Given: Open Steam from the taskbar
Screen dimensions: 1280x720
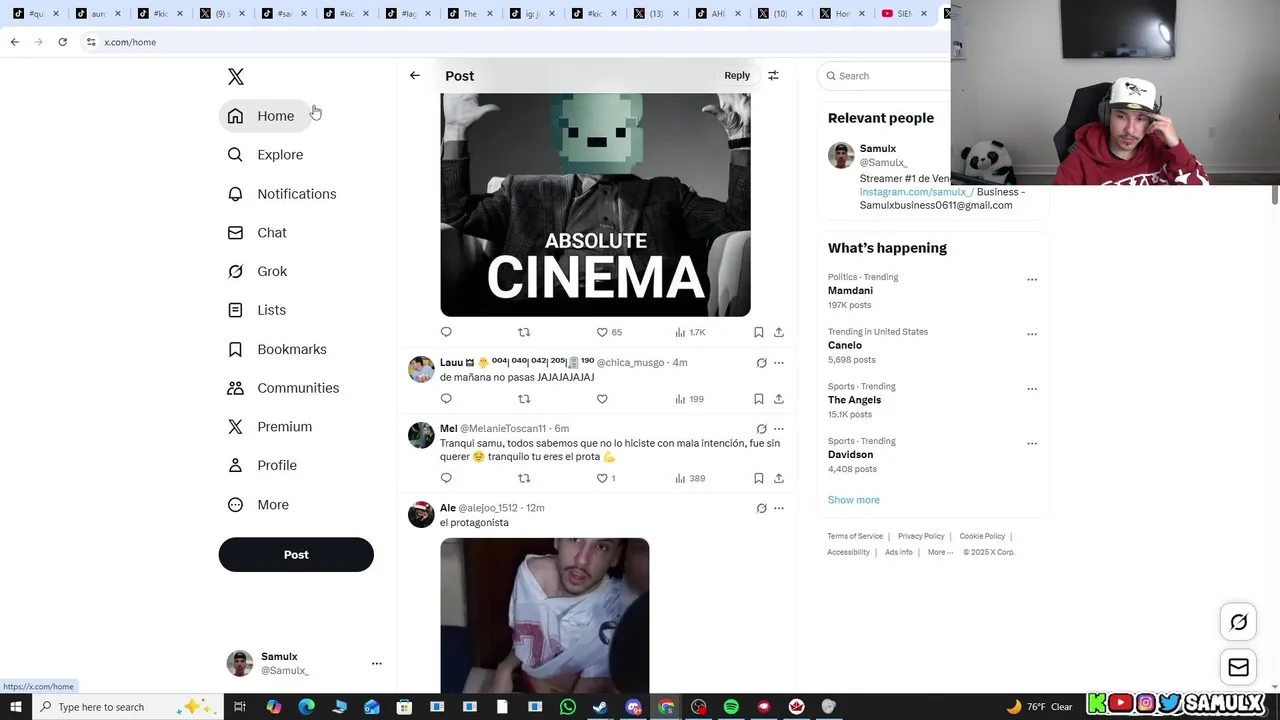Looking at the screenshot, I should [600, 707].
